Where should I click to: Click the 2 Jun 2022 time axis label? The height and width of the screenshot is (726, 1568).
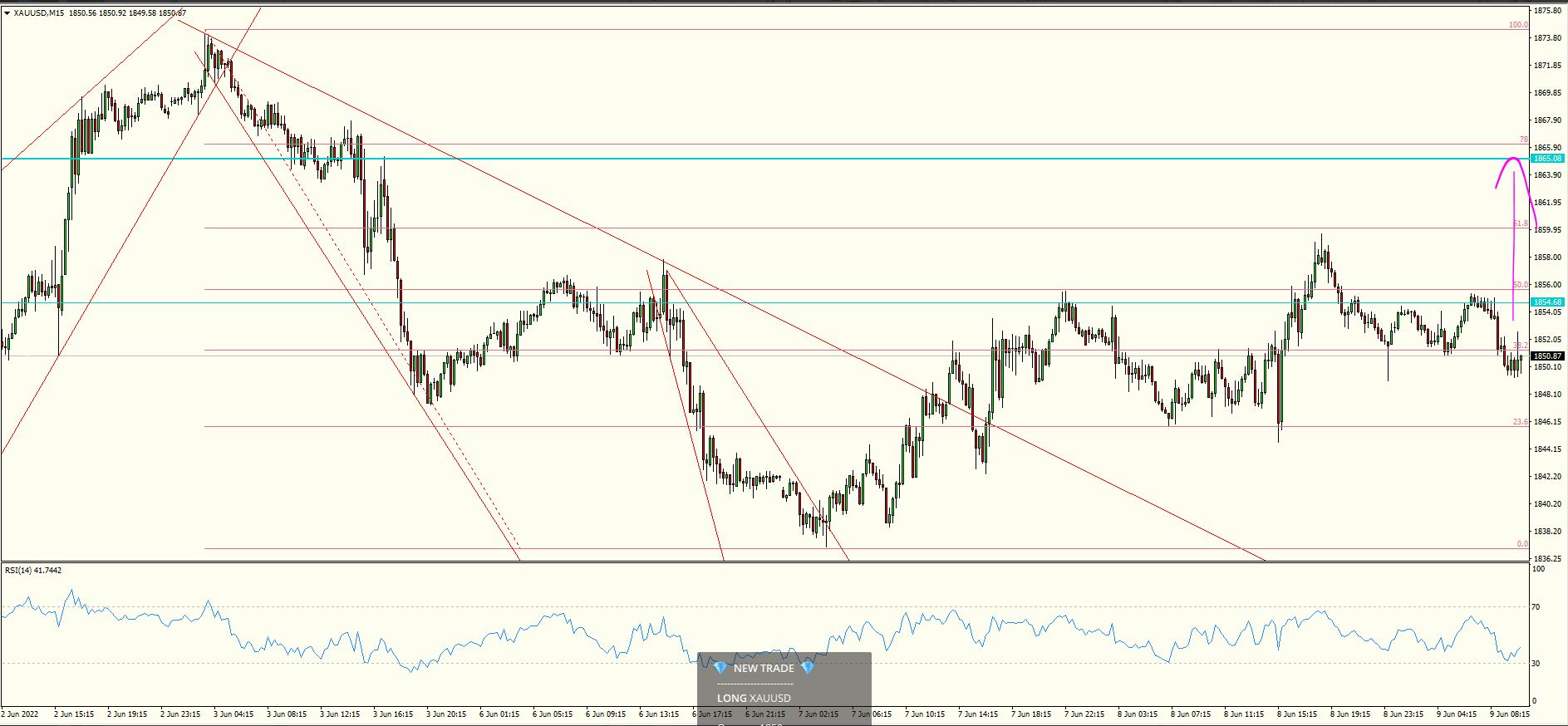pyautogui.click(x=20, y=714)
